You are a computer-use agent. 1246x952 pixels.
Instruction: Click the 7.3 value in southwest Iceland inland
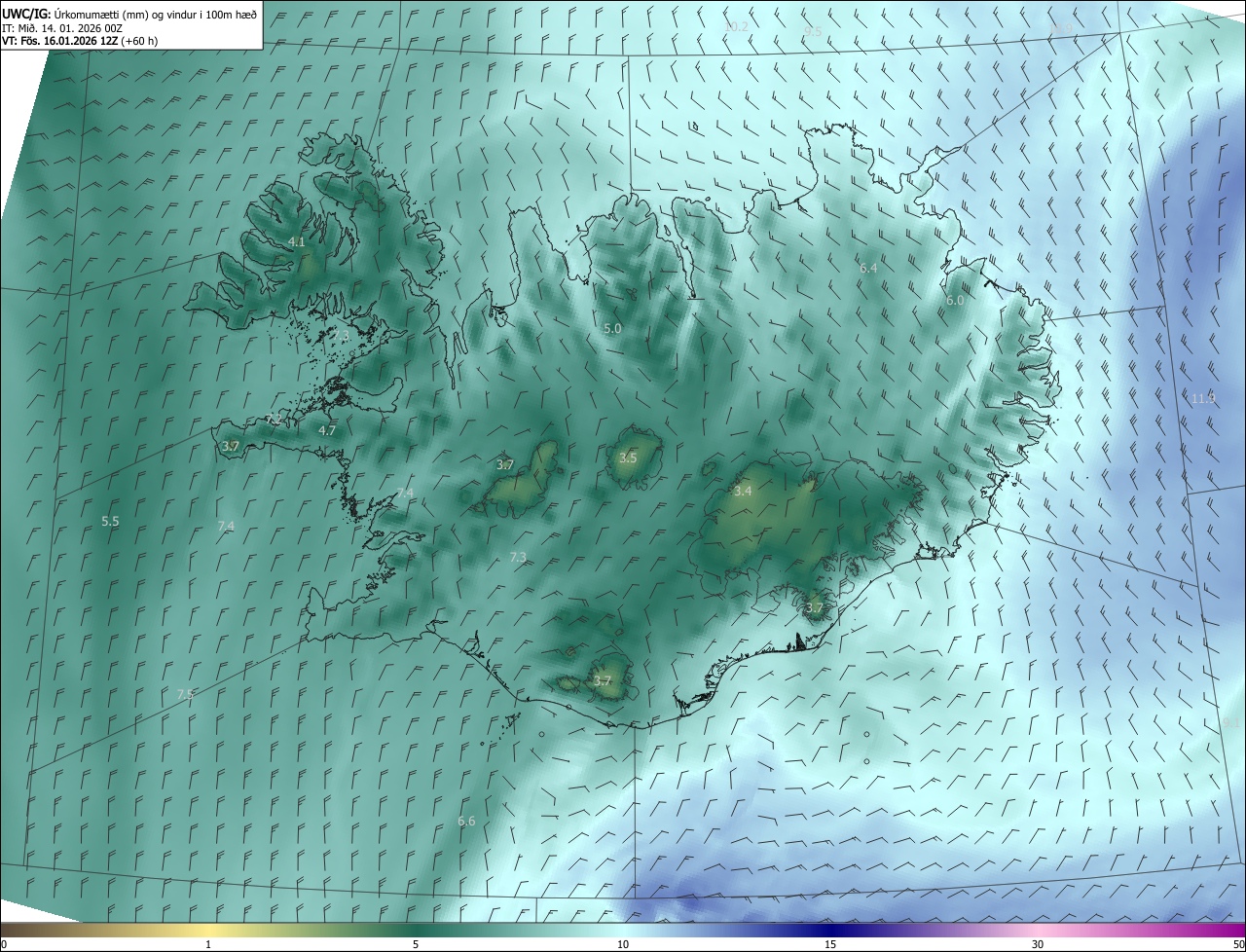pos(518,558)
